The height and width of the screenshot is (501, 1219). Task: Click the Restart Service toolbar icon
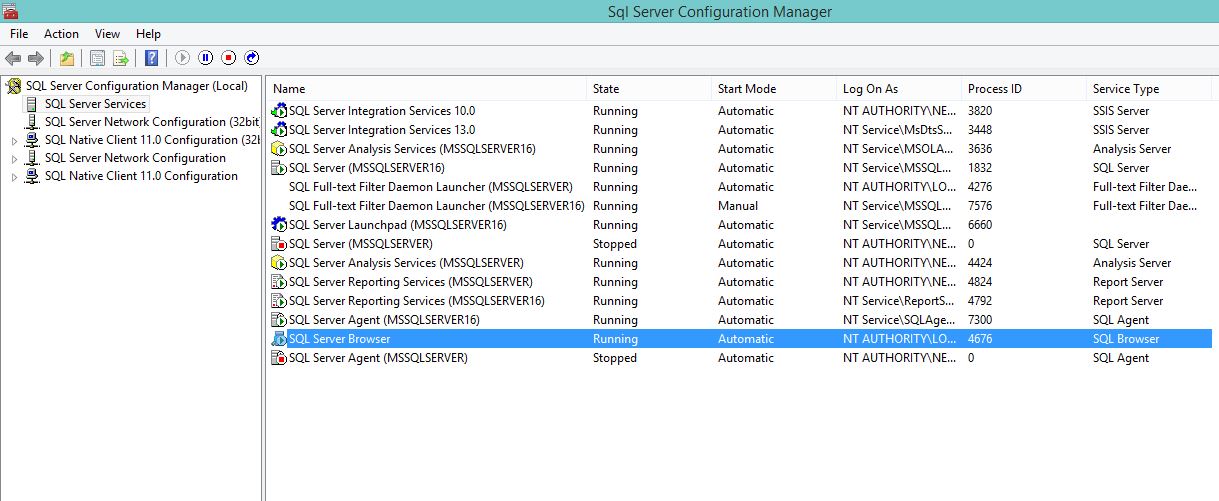coord(252,58)
